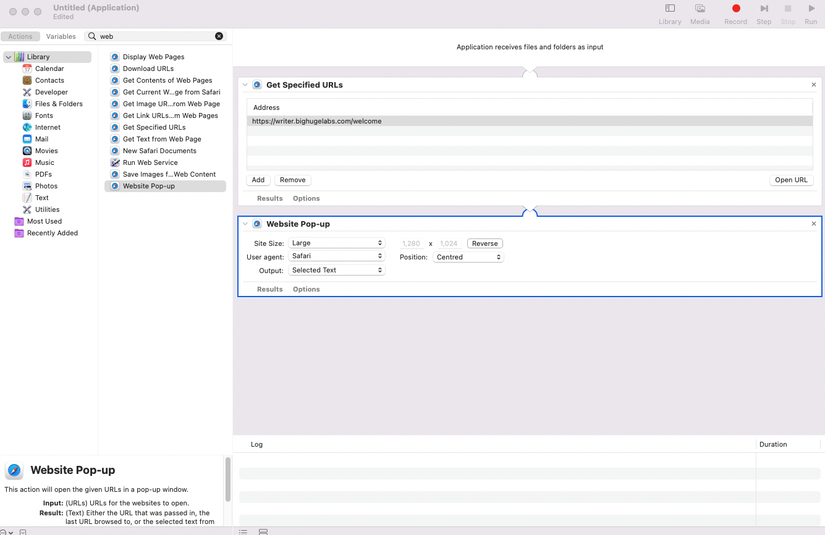
Task: Select the Get Link URLs from Web Pages action
Action: [164, 116]
